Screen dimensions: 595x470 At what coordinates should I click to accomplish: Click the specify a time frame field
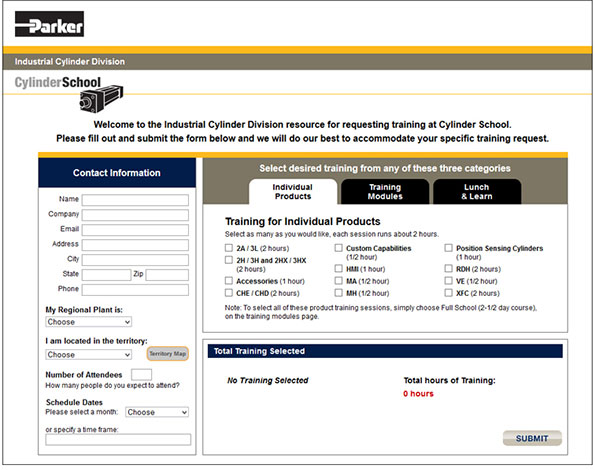pos(118,440)
